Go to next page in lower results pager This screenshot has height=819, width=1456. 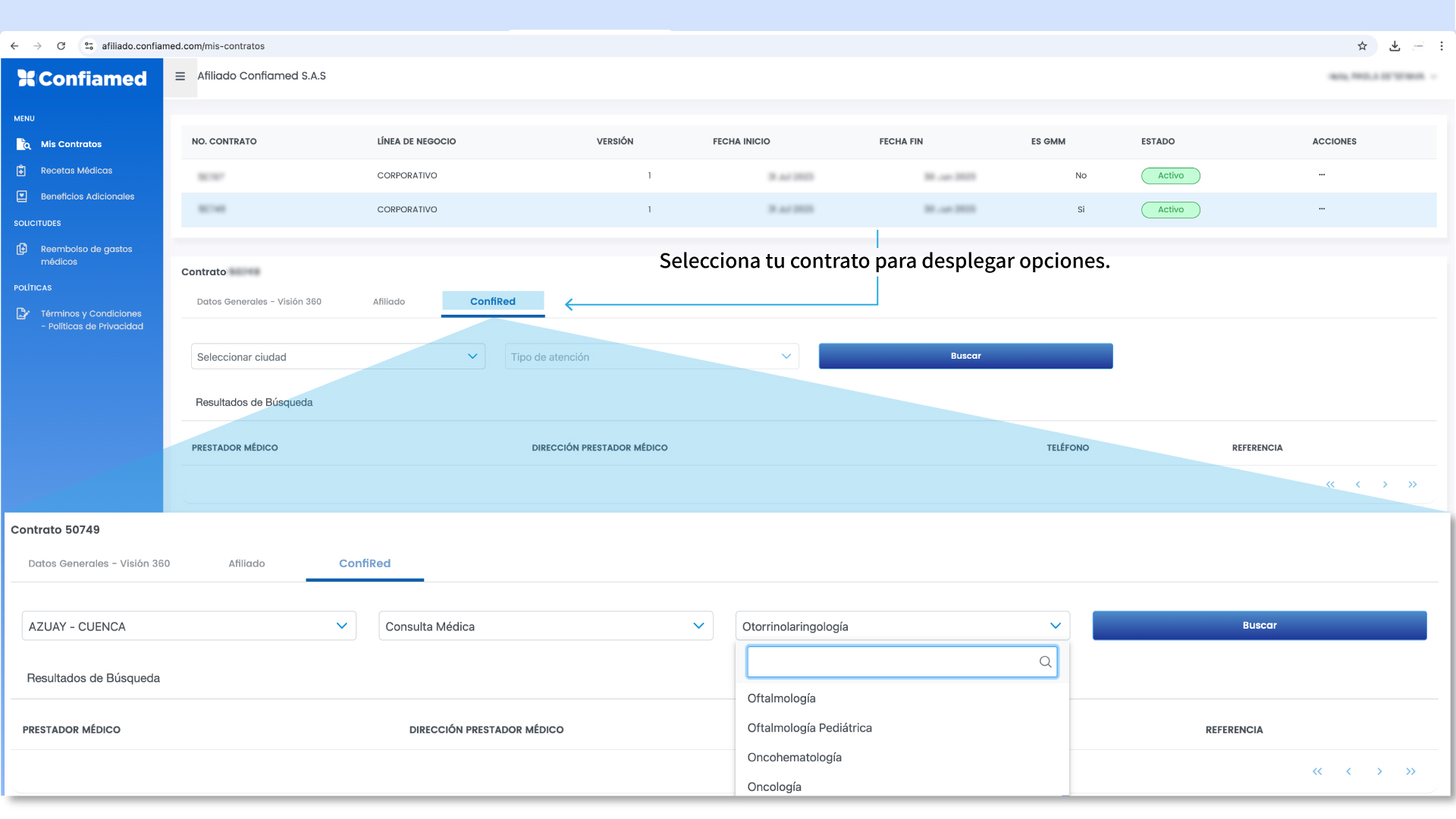1379,771
